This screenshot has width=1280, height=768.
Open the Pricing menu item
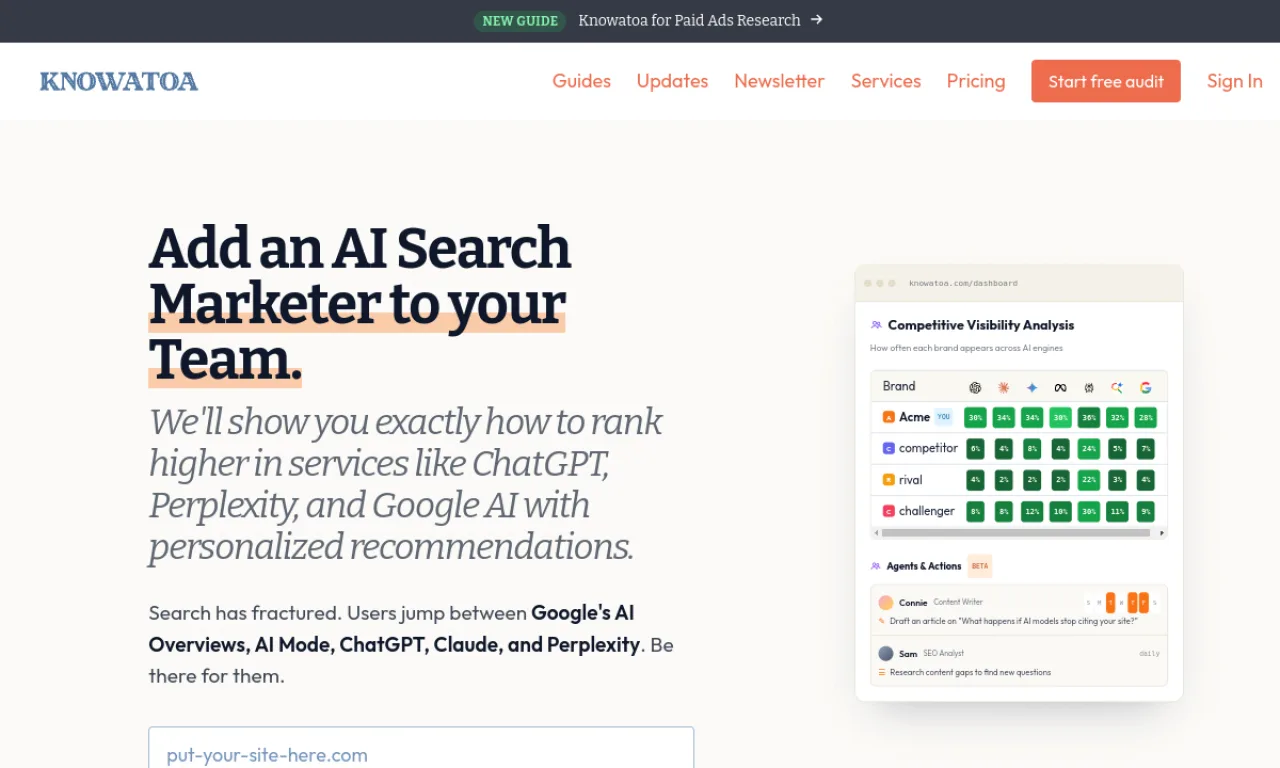tap(976, 81)
